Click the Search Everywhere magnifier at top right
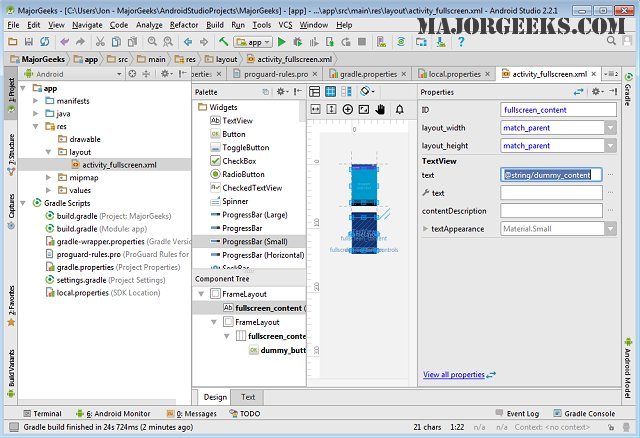 pos(611,40)
